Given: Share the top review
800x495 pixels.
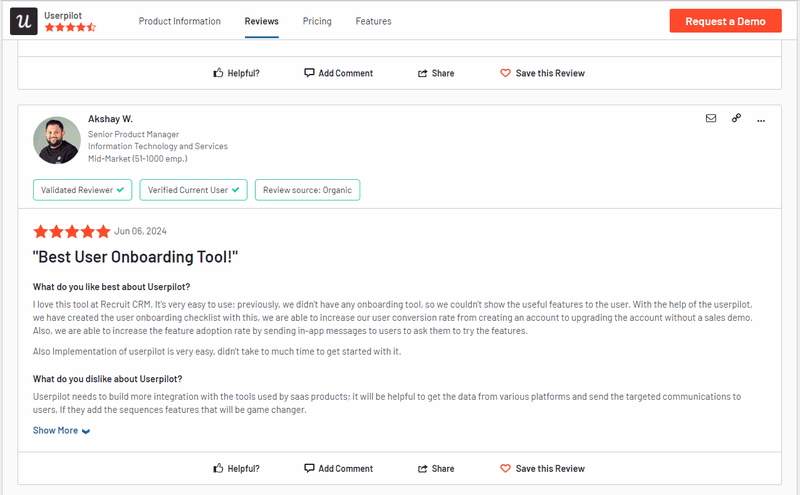Looking at the screenshot, I should (x=436, y=73).
